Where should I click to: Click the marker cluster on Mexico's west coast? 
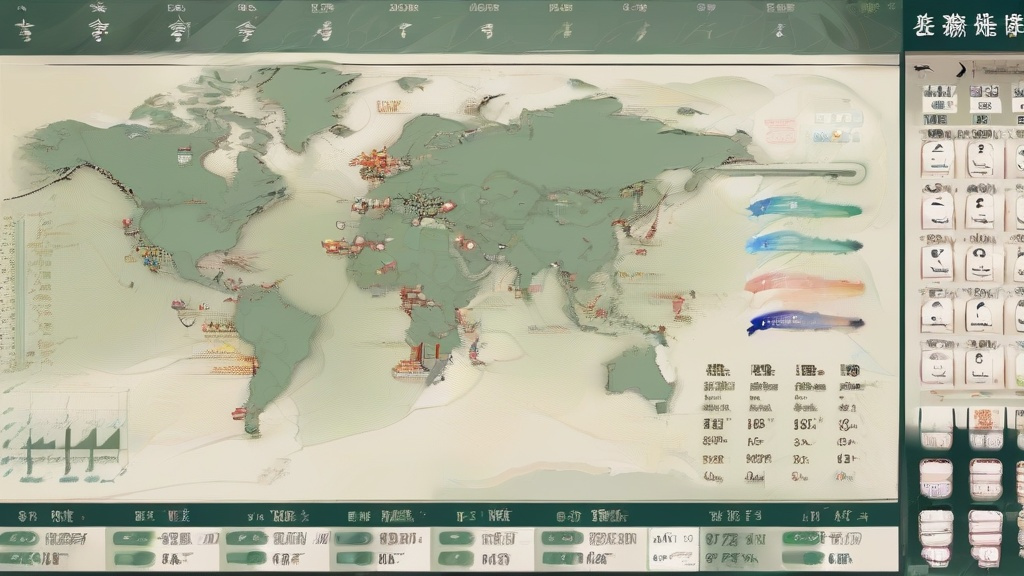pos(150,256)
